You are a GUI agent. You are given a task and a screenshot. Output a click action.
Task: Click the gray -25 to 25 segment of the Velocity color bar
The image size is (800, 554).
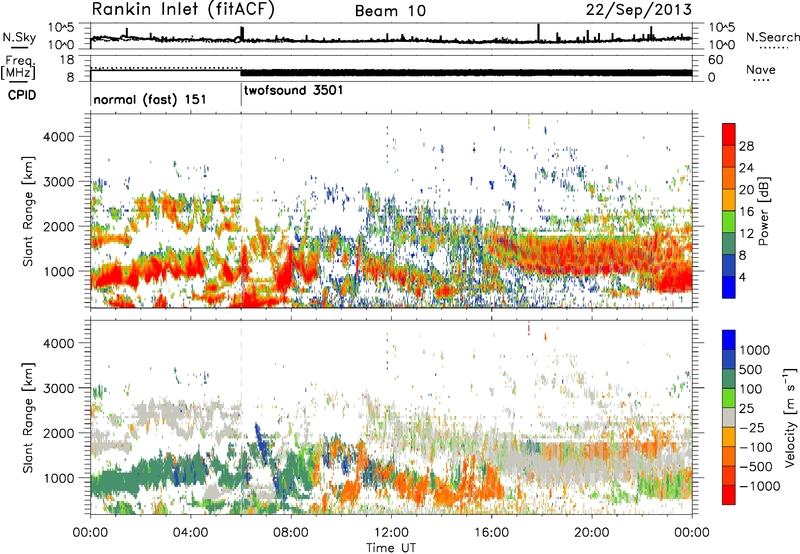[729, 417]
